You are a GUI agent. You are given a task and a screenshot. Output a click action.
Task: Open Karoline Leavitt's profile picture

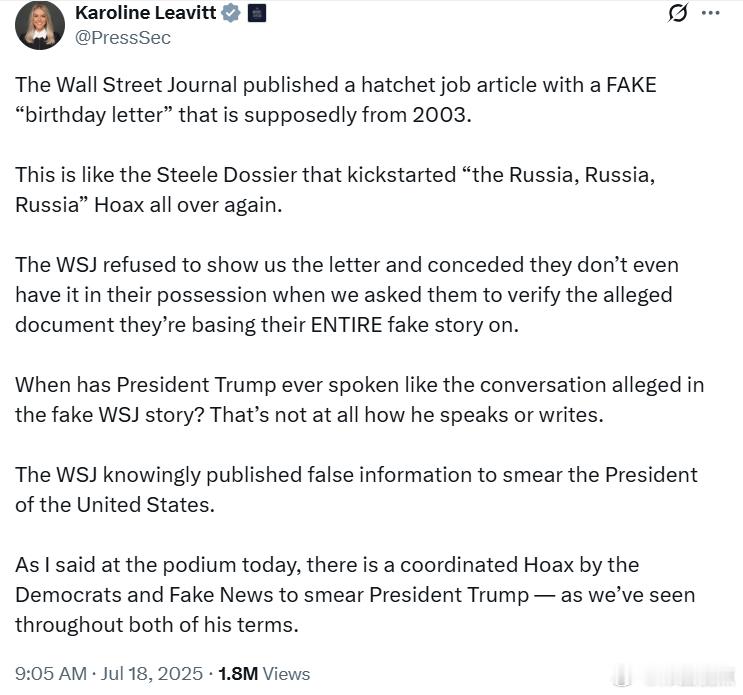point(40,25)
